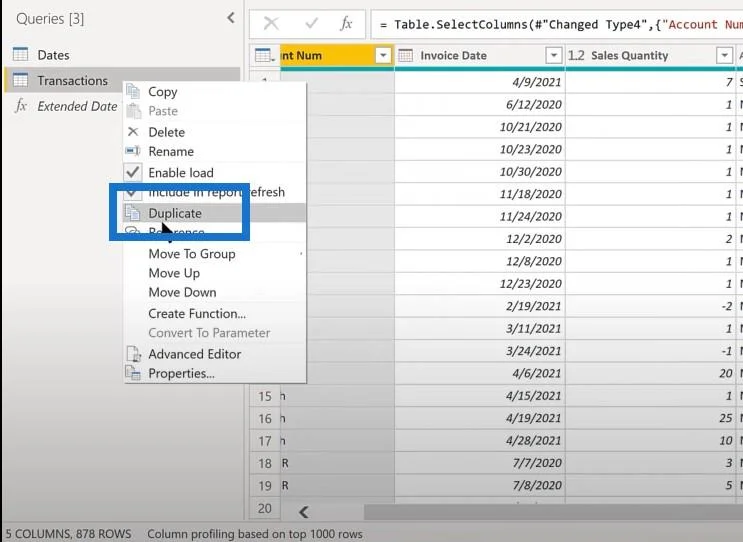Open filter dropdown for Invoice Date column

point(553,55)
